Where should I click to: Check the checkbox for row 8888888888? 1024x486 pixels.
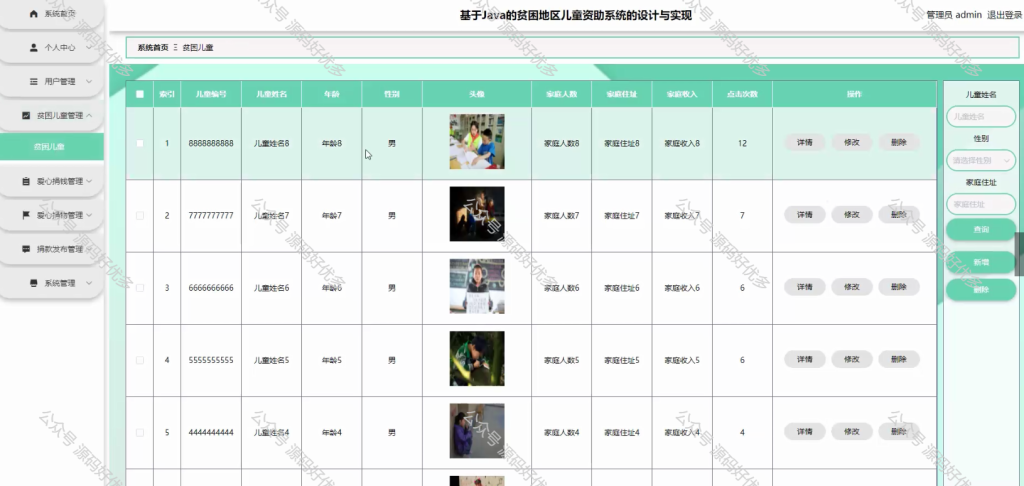(x=140, y=143)
